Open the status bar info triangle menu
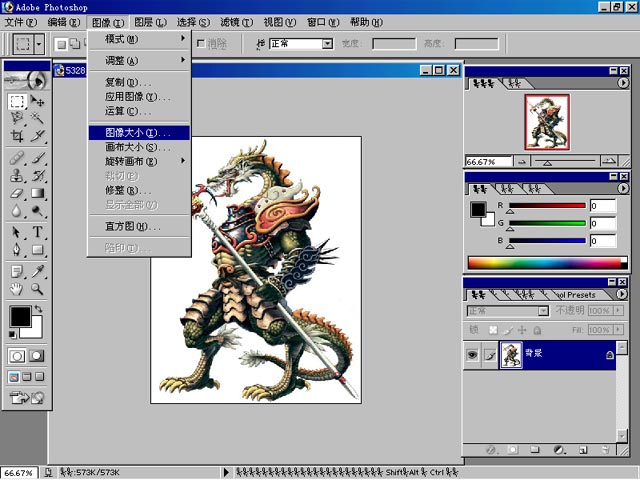Viewport: 640px width, 480px height. (226, 473)
